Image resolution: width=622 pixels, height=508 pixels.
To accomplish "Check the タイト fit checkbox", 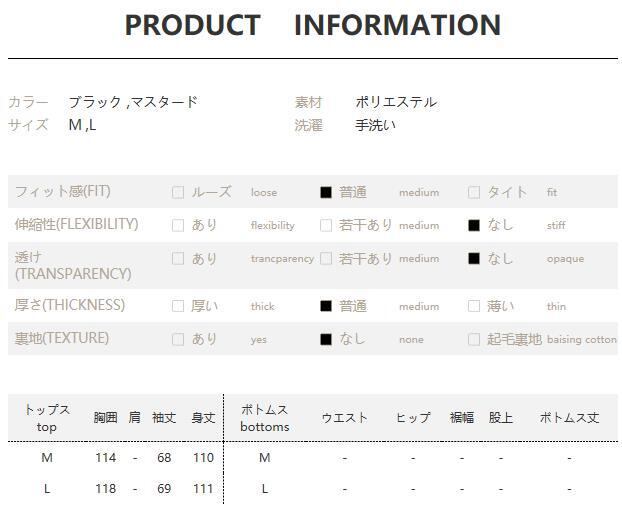I will click(474, 193).
